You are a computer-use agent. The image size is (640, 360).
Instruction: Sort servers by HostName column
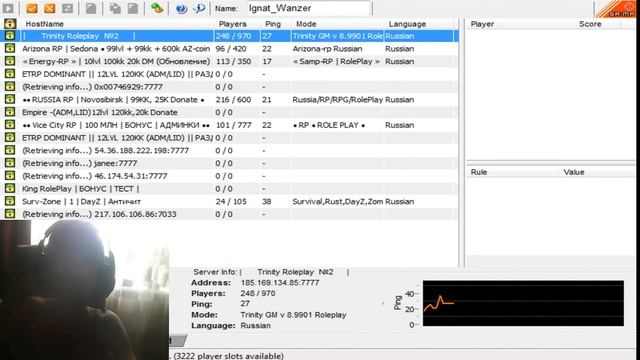pos(44,24)
